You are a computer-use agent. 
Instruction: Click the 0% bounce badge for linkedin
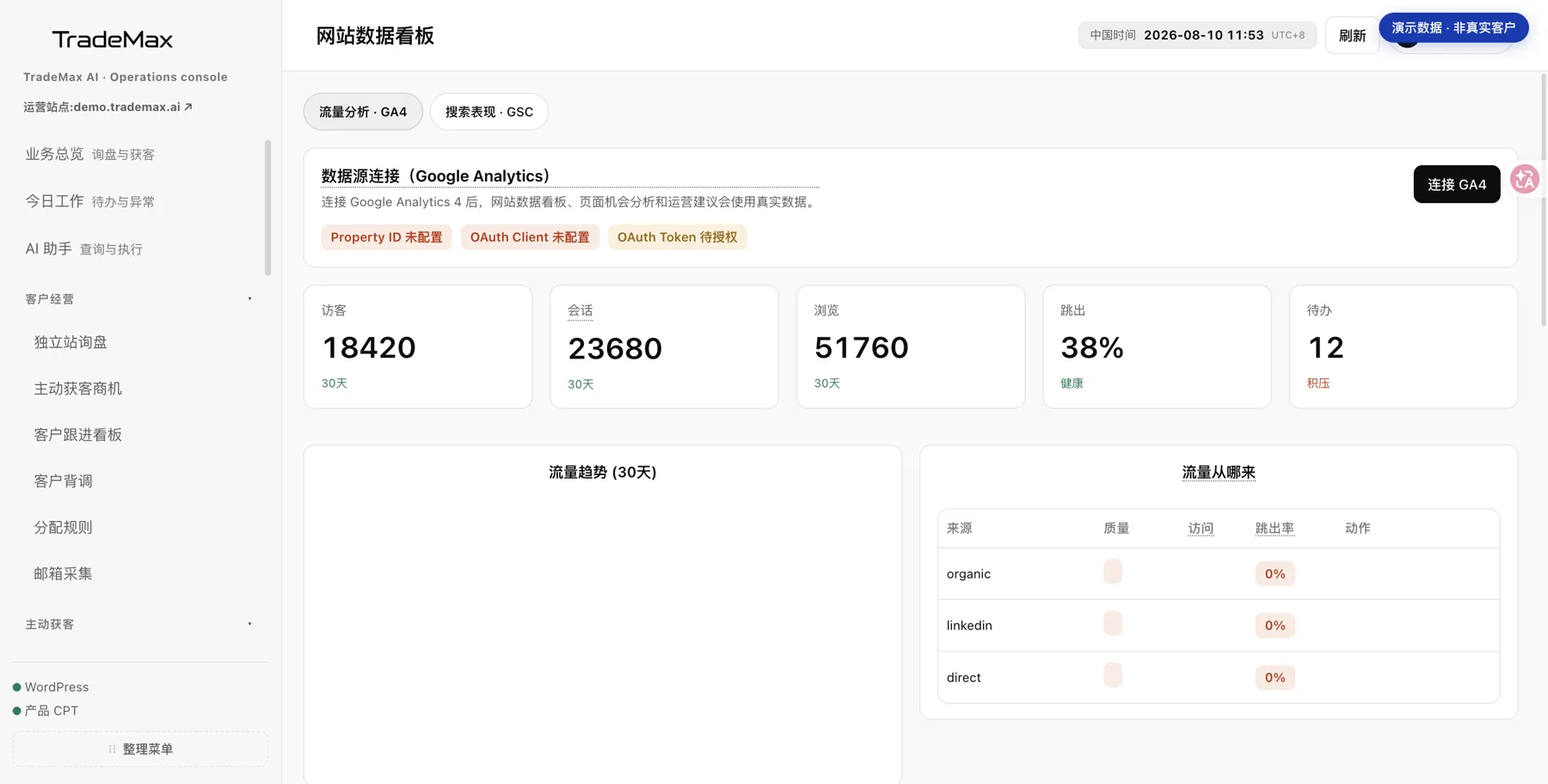coord(1275,626)
